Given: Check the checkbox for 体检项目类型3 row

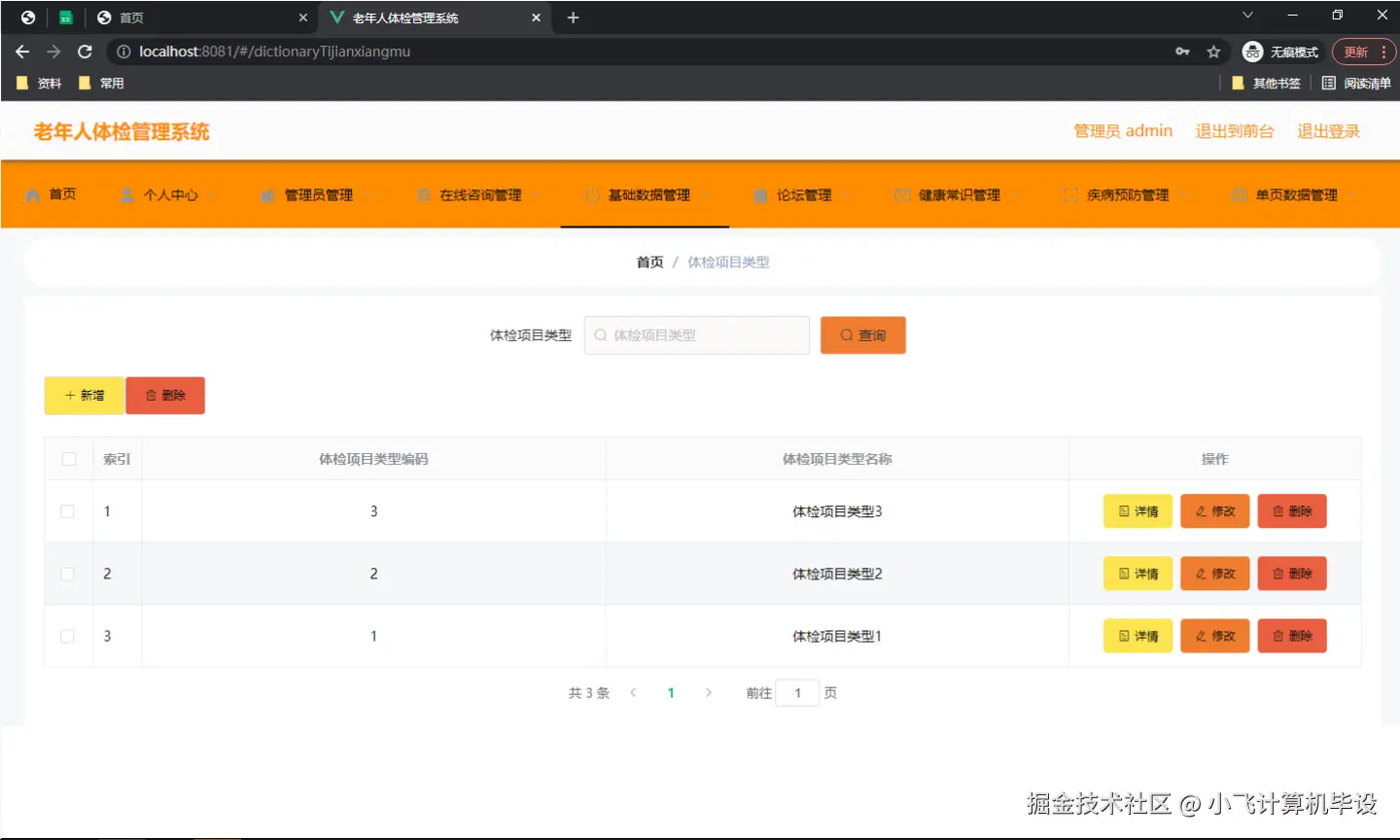Looking at the screenshot, I should 68,510.
